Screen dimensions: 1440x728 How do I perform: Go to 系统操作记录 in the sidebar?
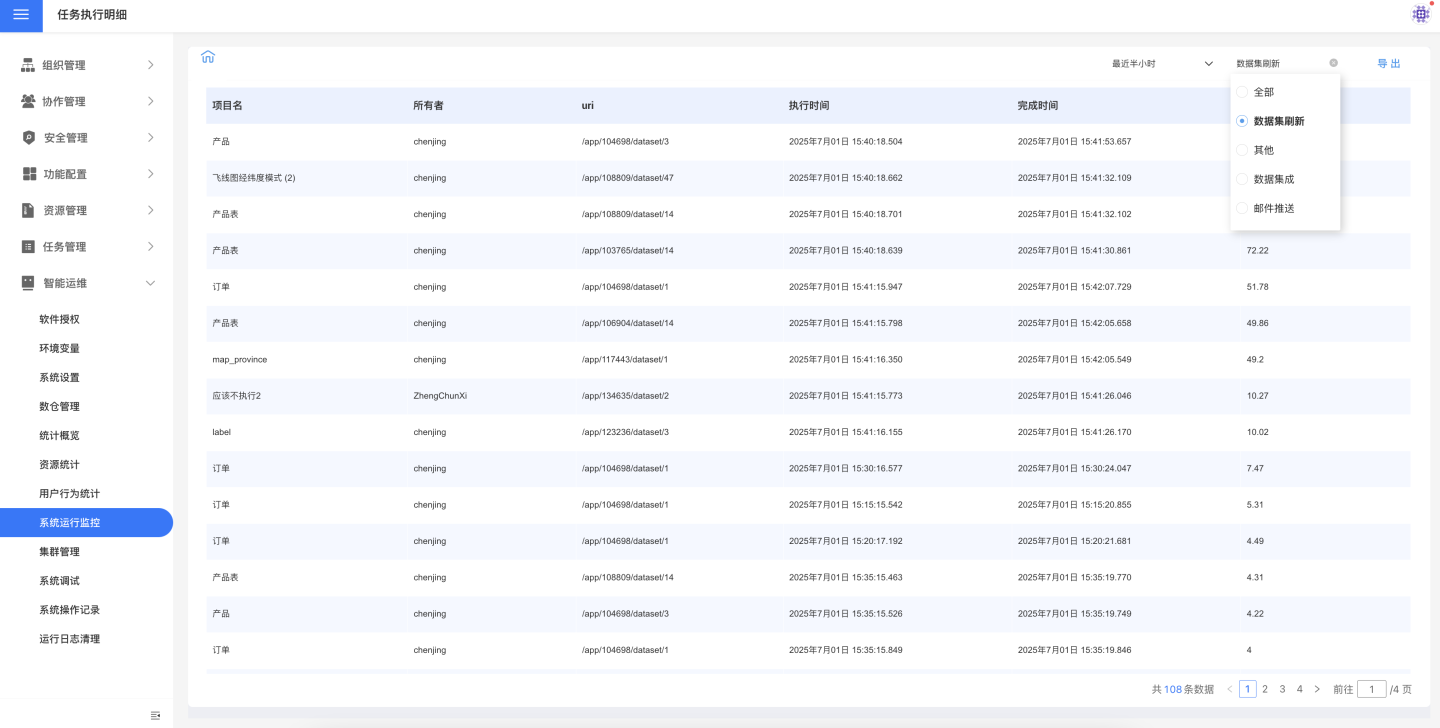69,610
